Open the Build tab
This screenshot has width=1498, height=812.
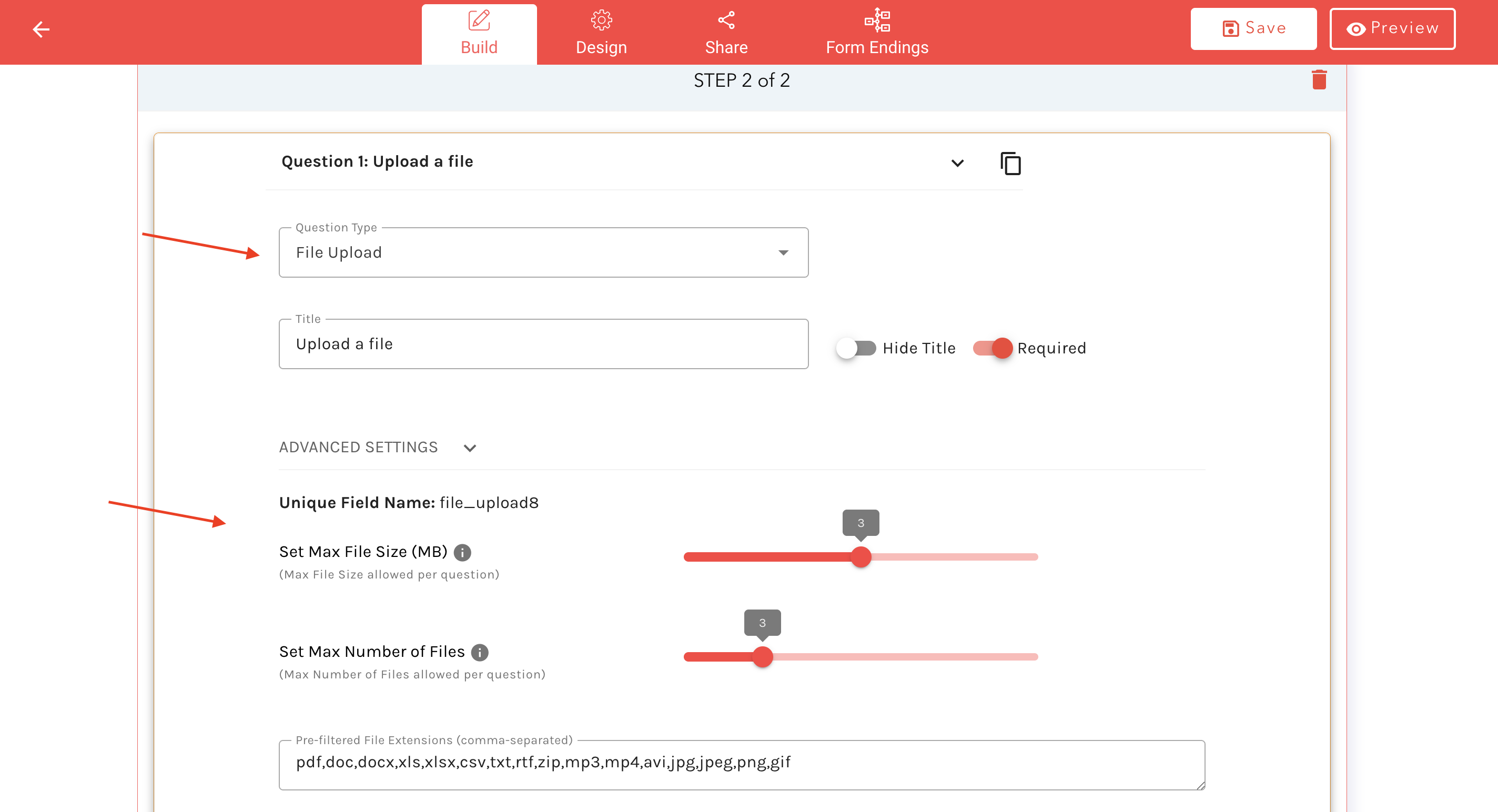click(x=479, y=33)
